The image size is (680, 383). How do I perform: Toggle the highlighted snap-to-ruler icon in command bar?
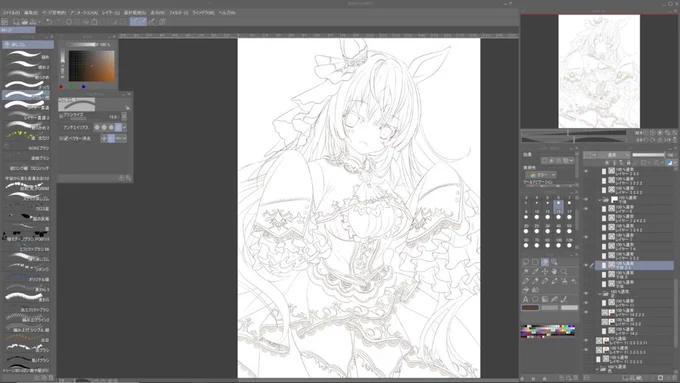134,22
